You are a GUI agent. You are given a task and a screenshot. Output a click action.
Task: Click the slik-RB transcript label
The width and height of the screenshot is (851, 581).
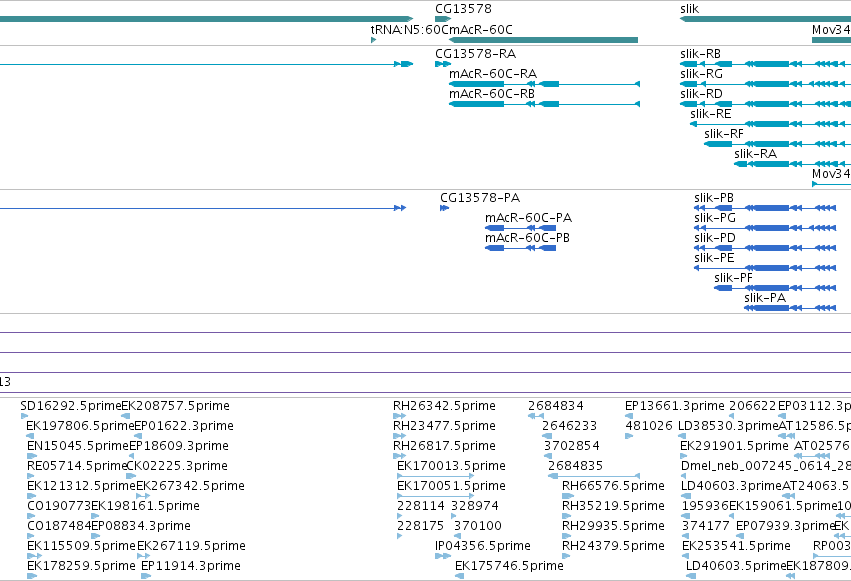pos(700,54)
